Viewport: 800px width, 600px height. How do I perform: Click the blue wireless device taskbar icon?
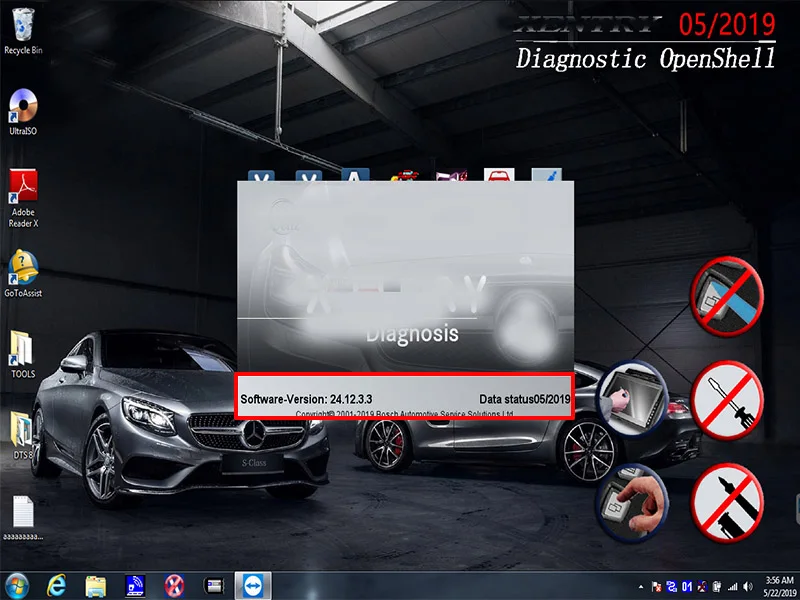[x=135, y=586]
